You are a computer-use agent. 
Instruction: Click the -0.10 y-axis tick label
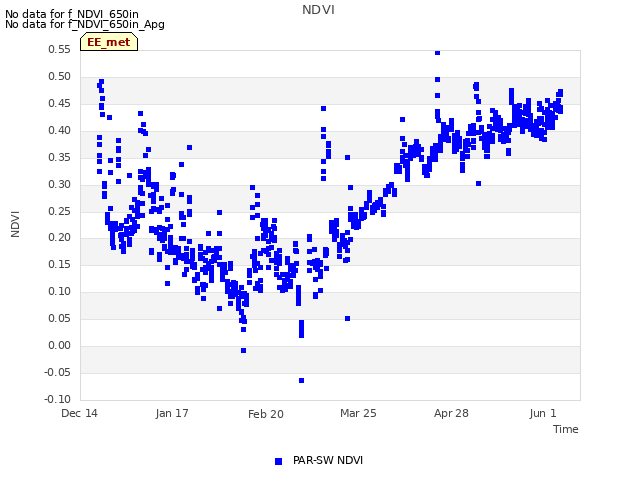tap(58, 399)
